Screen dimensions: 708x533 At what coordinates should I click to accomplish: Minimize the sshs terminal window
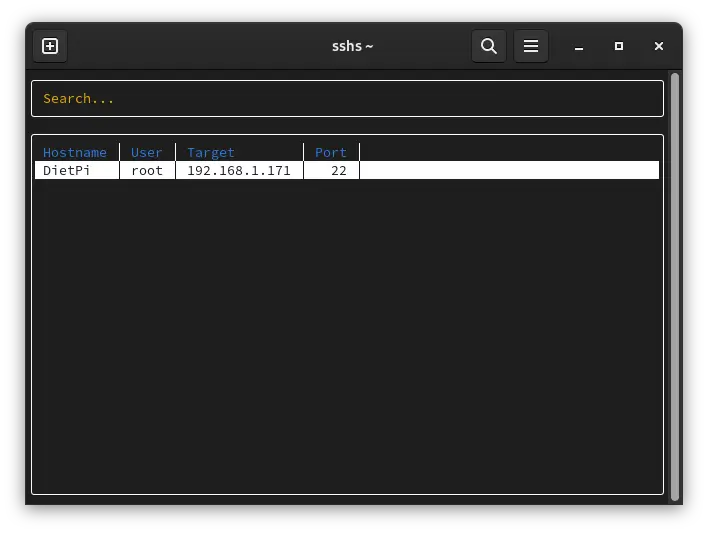pos(579,47)
